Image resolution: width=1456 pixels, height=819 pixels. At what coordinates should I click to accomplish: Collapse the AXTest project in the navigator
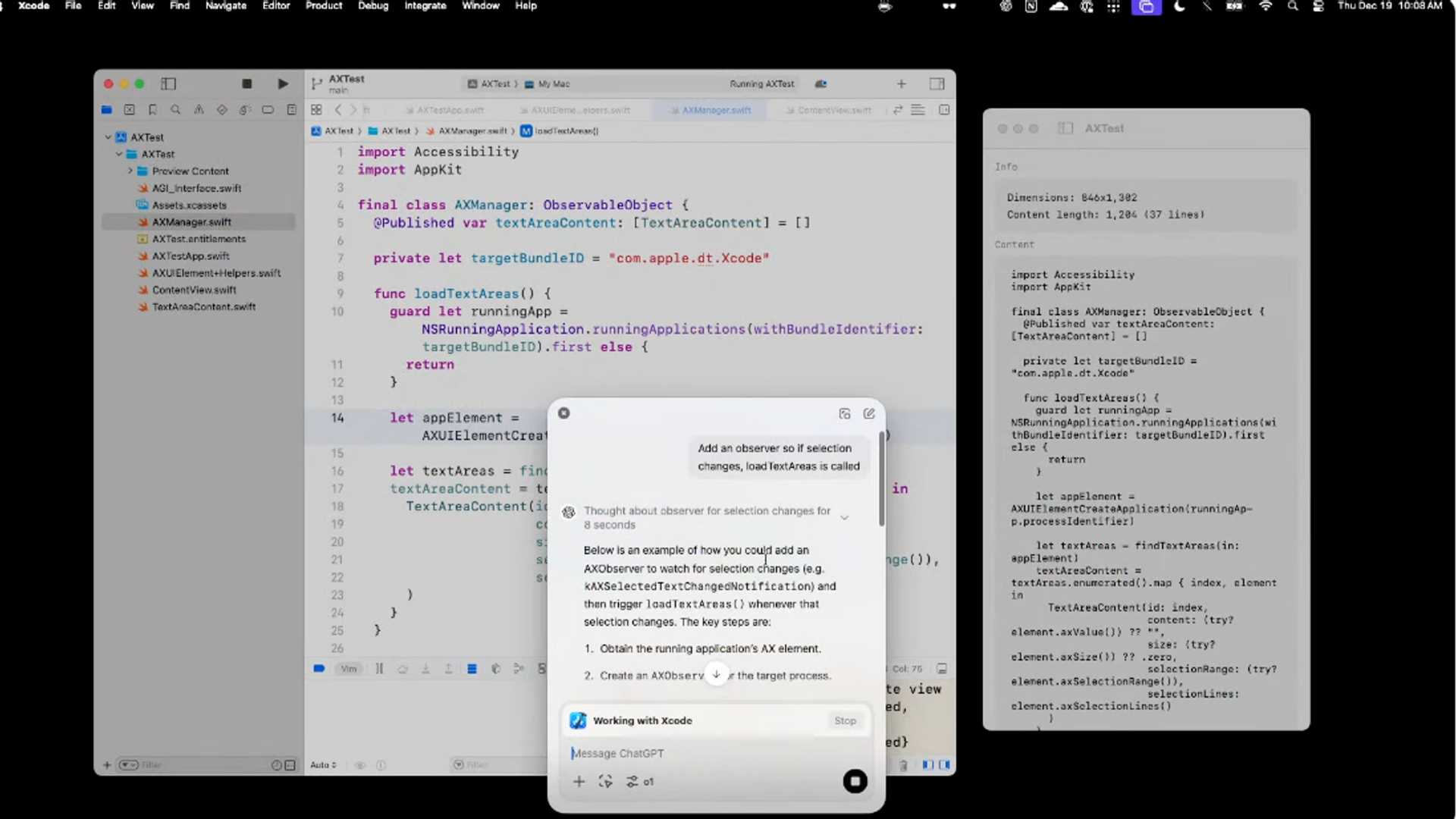click(x=108, y=136)
